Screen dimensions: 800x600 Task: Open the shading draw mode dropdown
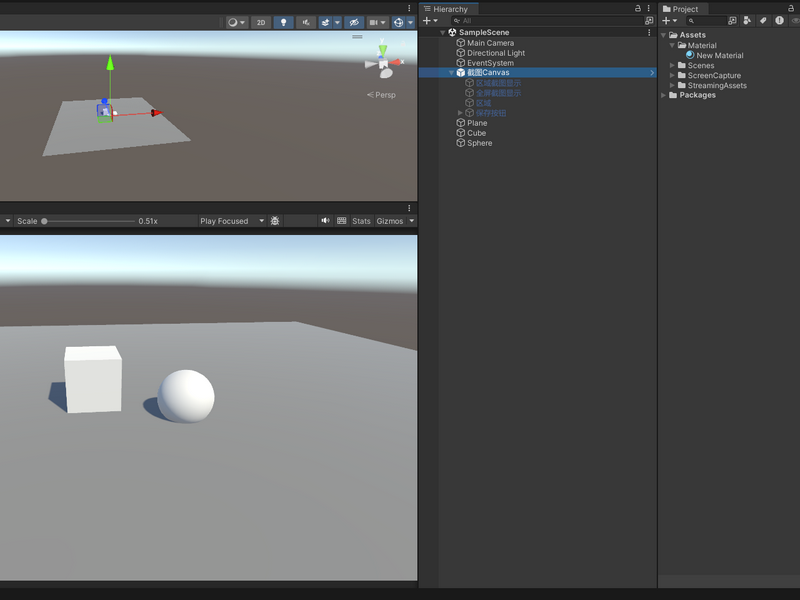pos(237,22)
